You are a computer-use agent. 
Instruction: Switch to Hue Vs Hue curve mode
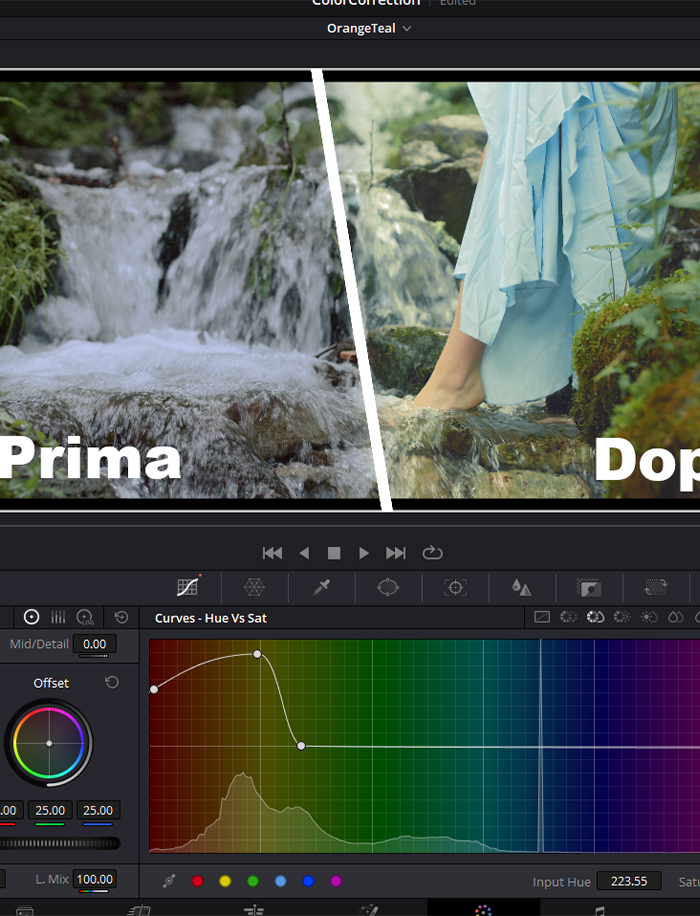(x=568, y=618)
